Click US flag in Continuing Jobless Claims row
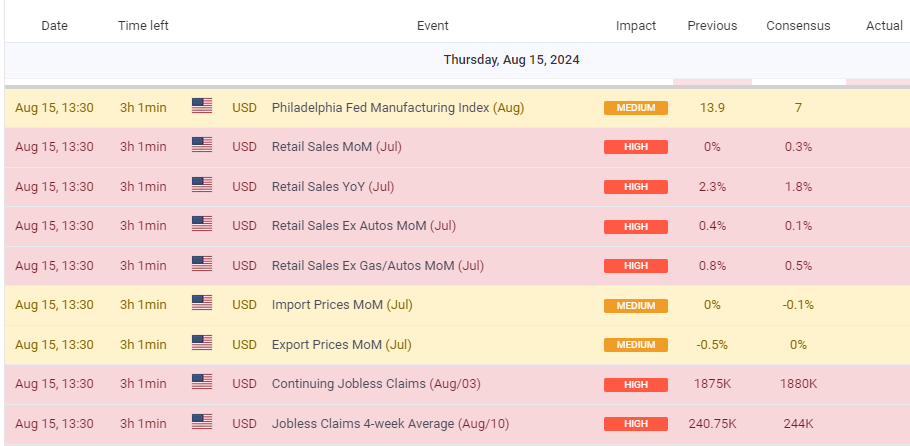Screen dimensions: 910x446 click(202, 383)
